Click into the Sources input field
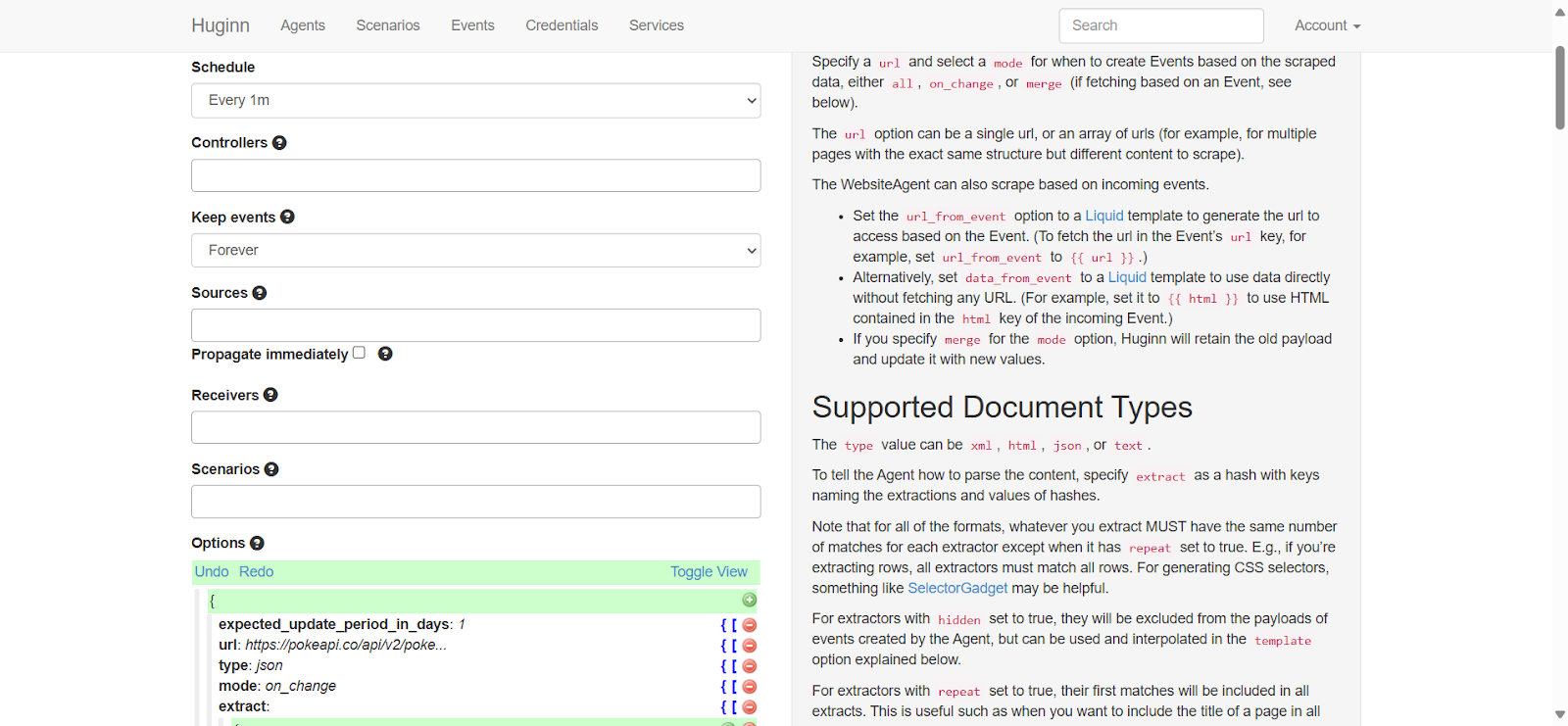Image resolution: width=1568 pixels, height=726 pixels. click(x=476, y=325)
